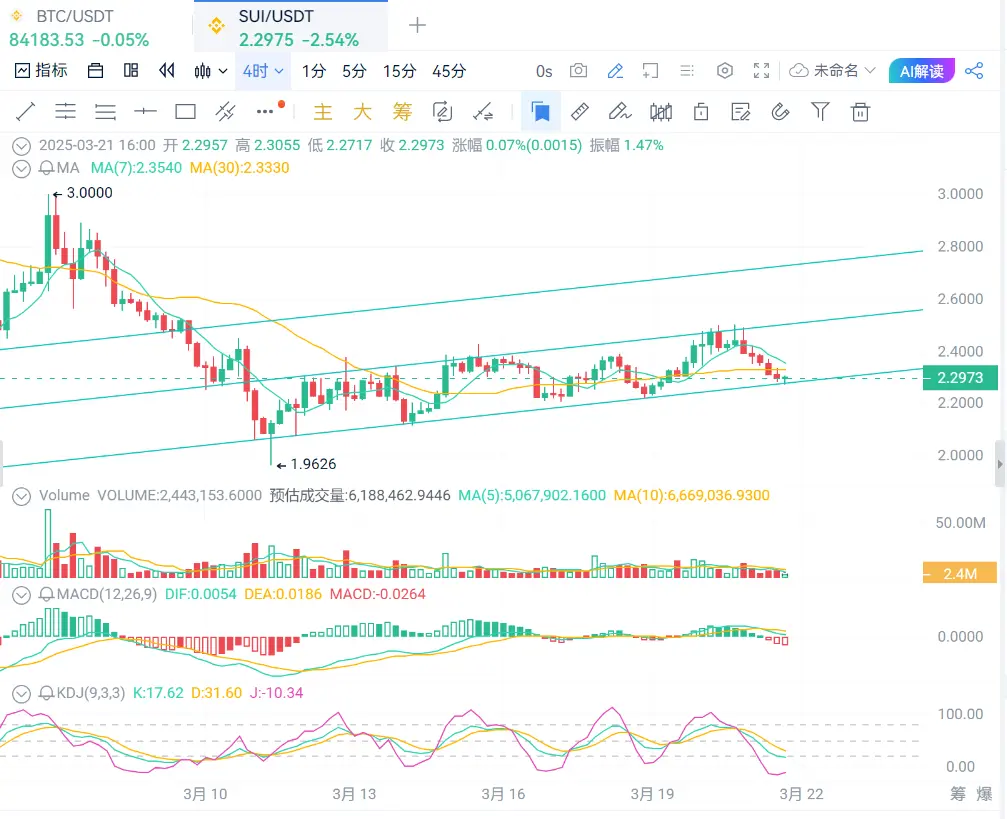The image size is (1007, 819).
Task: Toggle the 大 indicator
Action: point(362,112)
